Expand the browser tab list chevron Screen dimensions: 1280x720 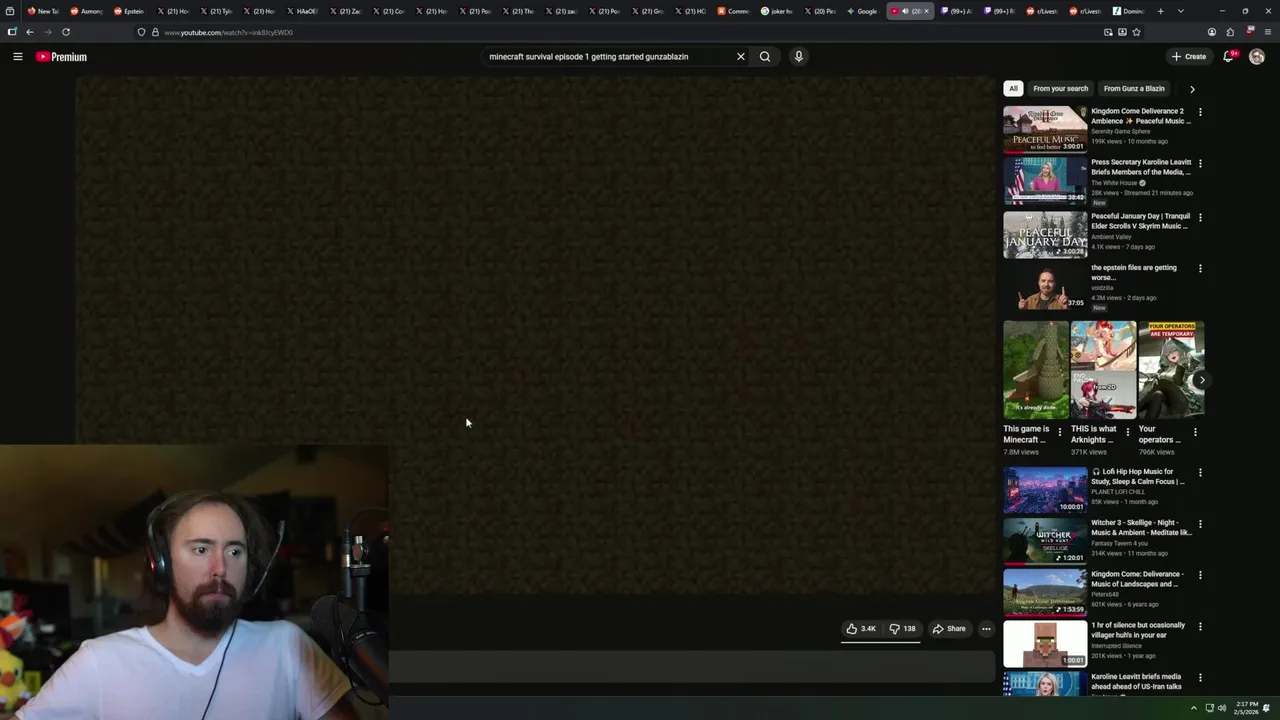pos(1181,11)
